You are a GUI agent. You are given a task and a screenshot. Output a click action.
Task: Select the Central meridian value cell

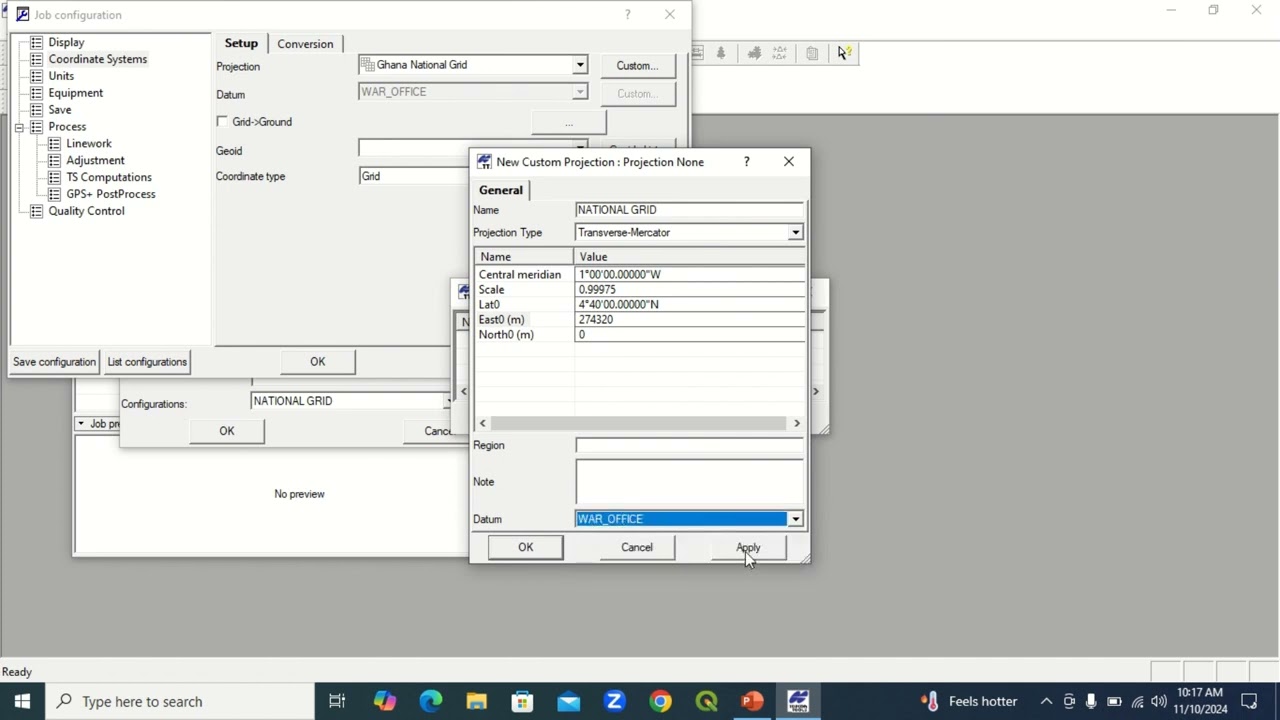(689, 274)
